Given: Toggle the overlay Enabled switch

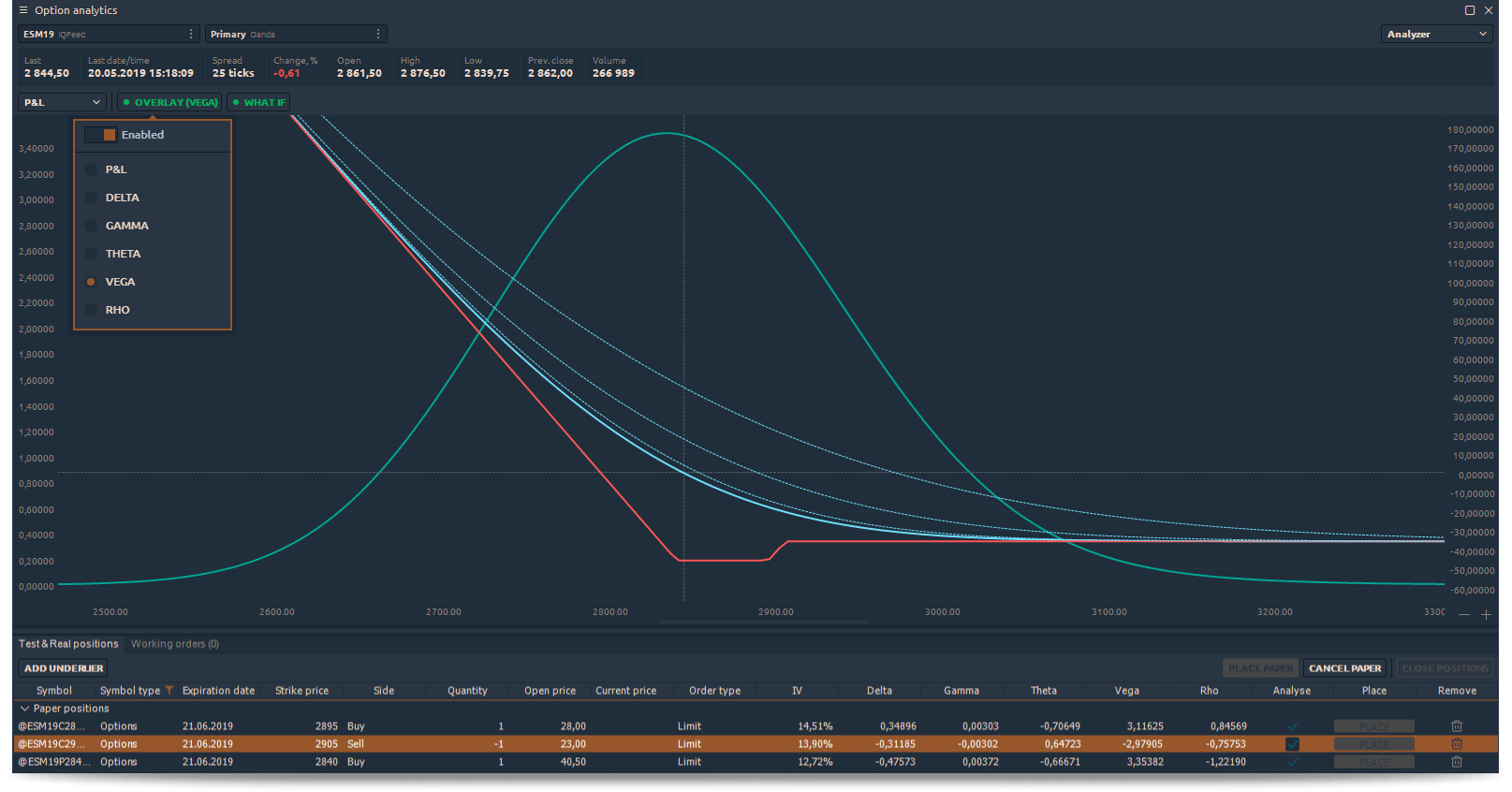Looking at the screenshot, I should (100, 135).
